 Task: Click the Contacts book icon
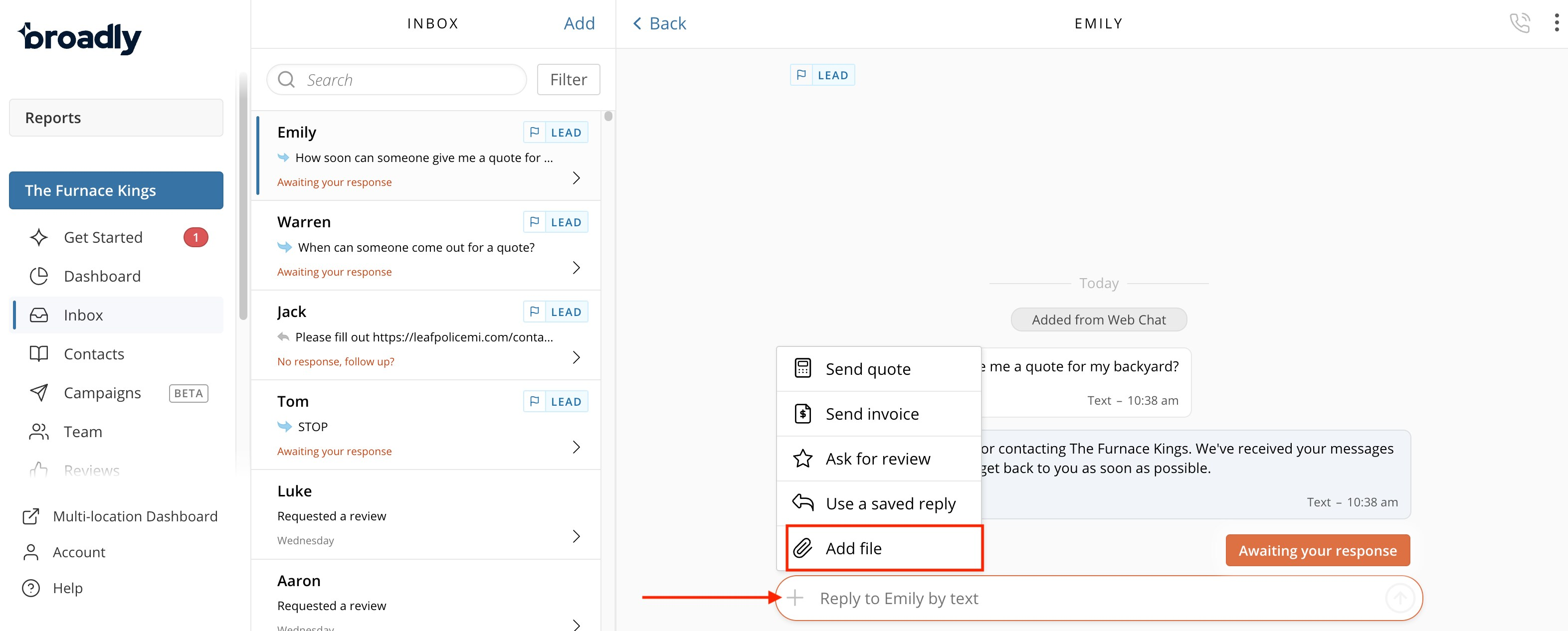click(39, 353)
